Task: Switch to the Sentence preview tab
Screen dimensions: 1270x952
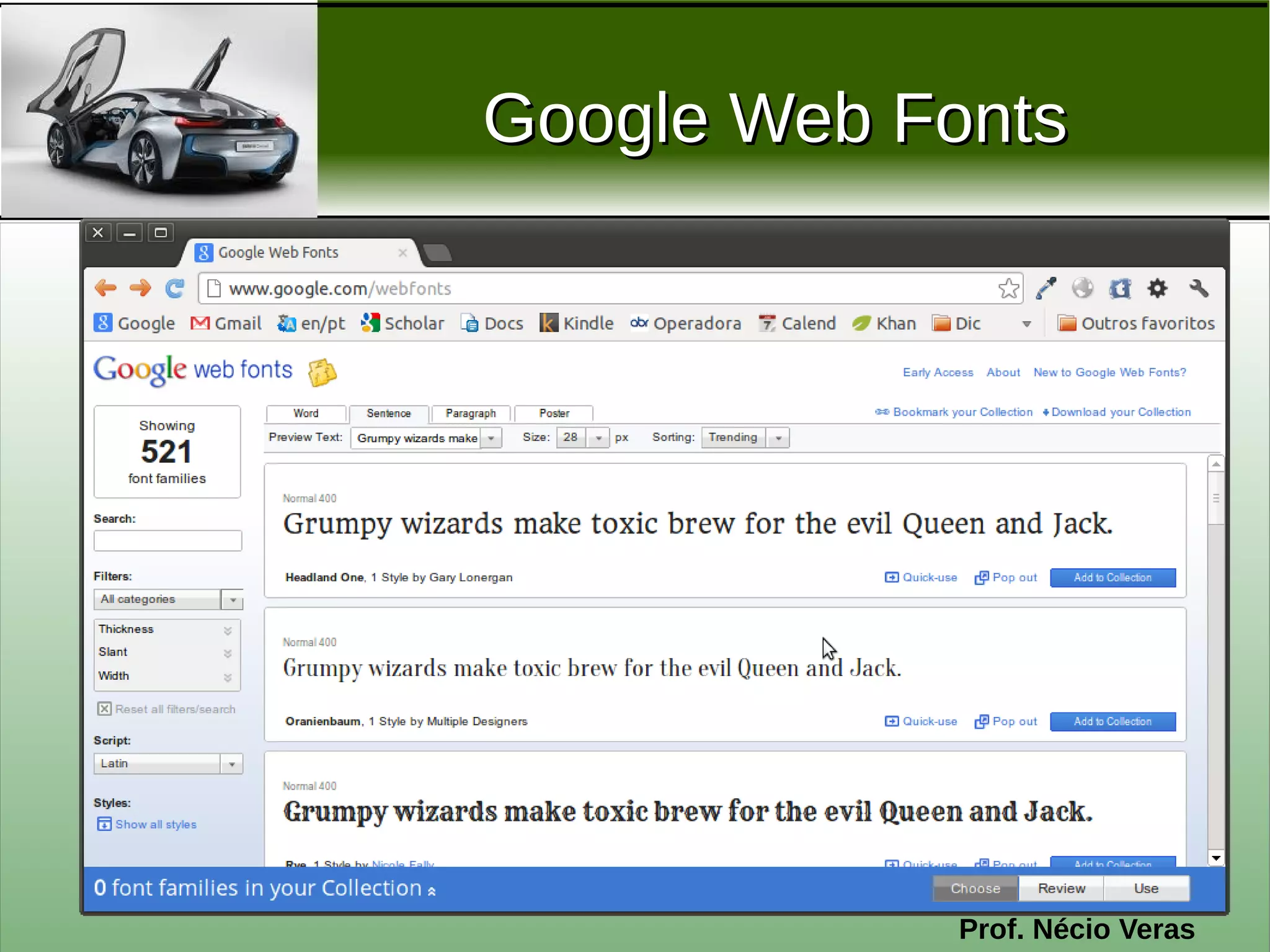Action: point(389,413)
